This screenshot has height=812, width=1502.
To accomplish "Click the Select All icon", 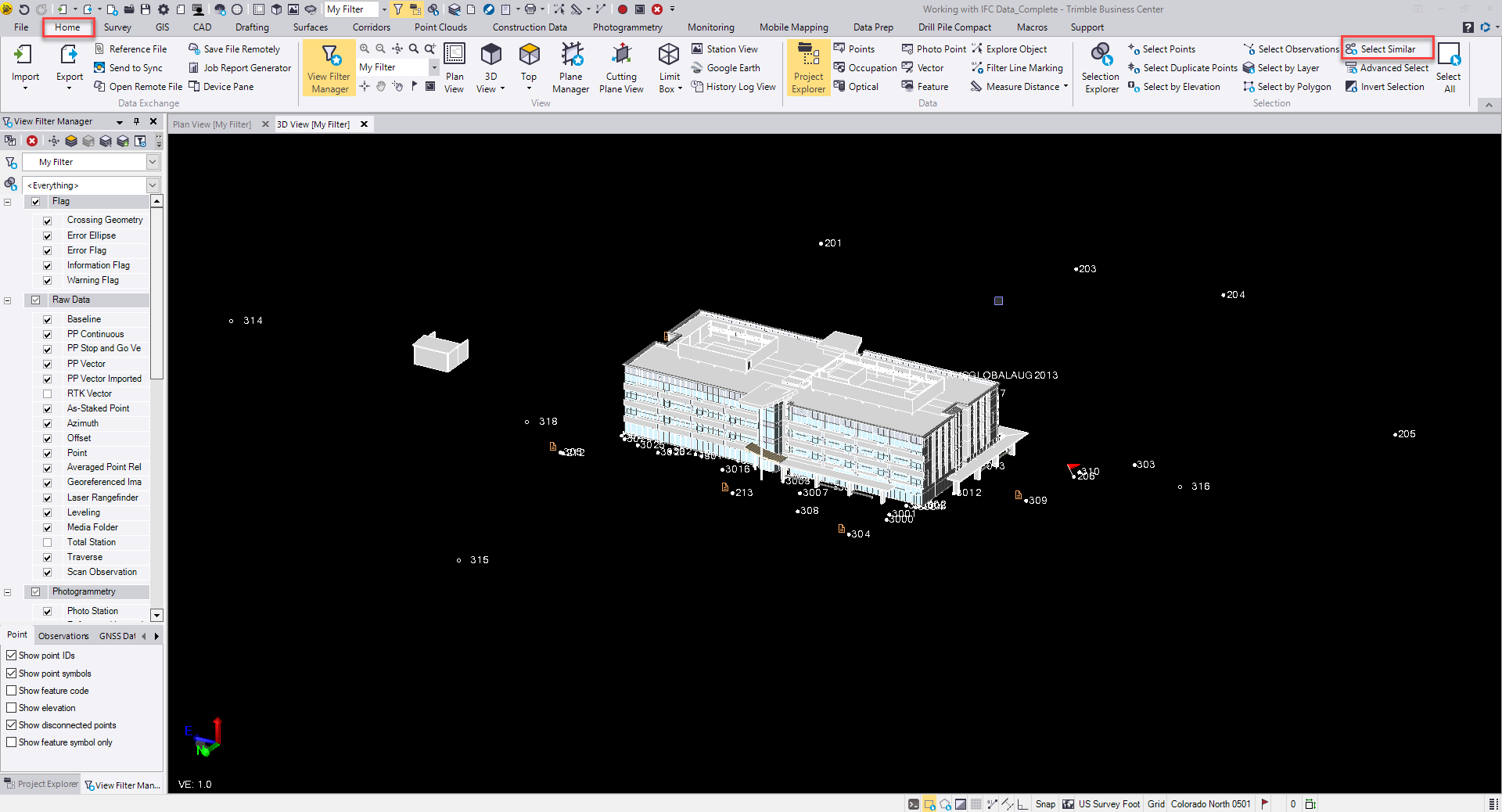I will click(x=1449, y=68).
